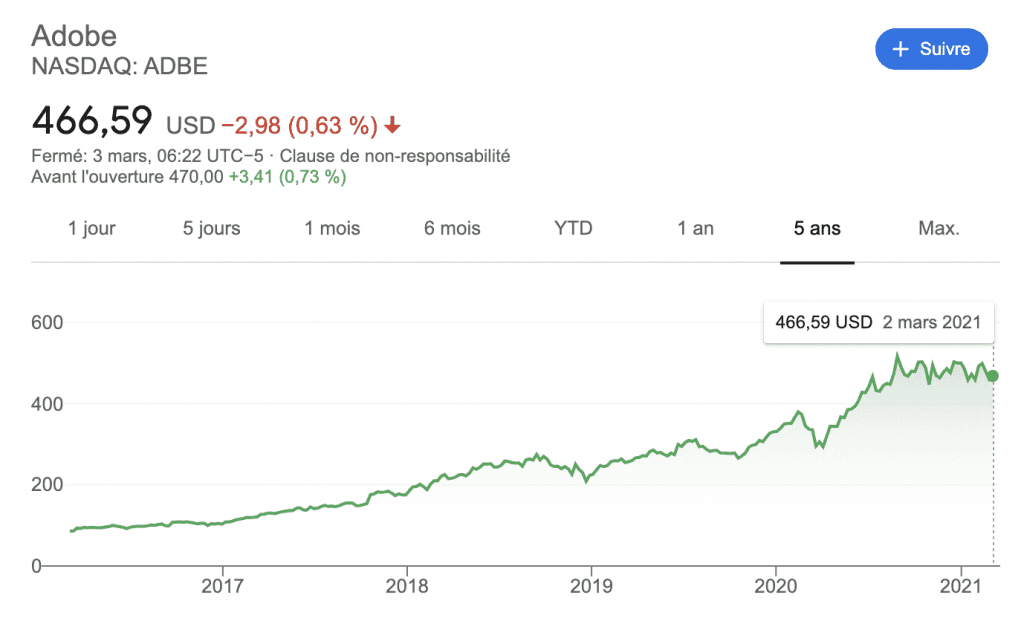Screen dimensions: 1024x618
Task: Display the Max. time range
Action: pos(938,228)
